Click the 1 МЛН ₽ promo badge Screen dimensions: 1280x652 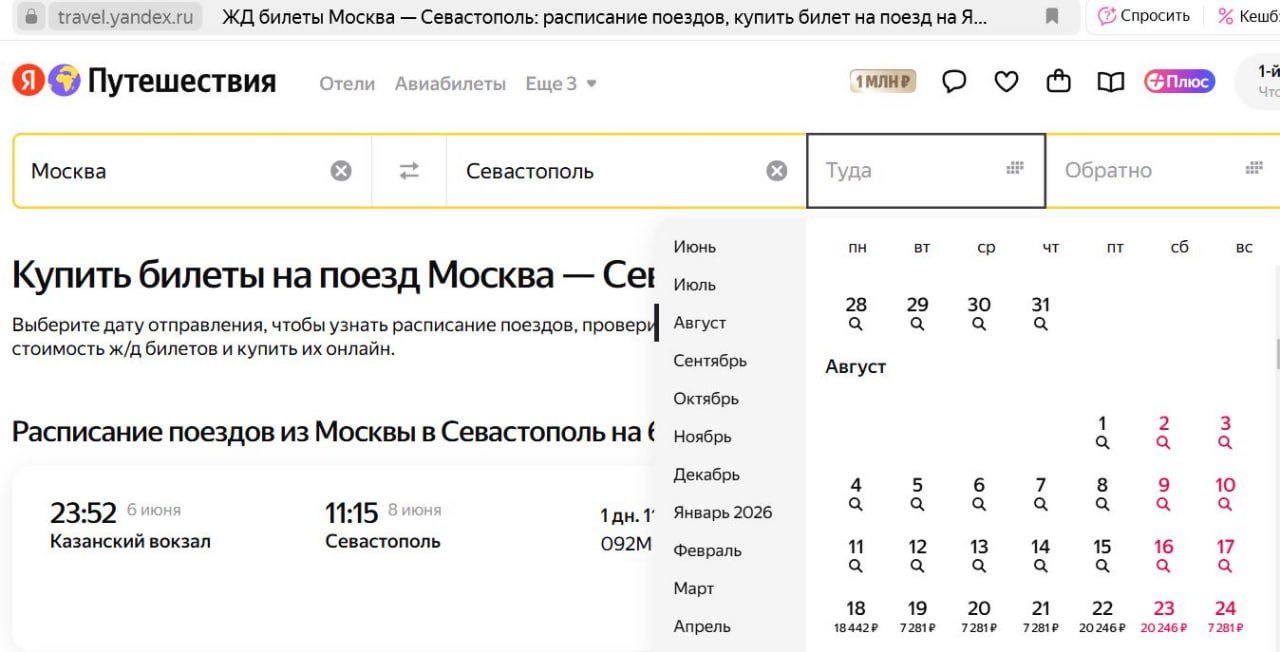click(x=883, y=82)
